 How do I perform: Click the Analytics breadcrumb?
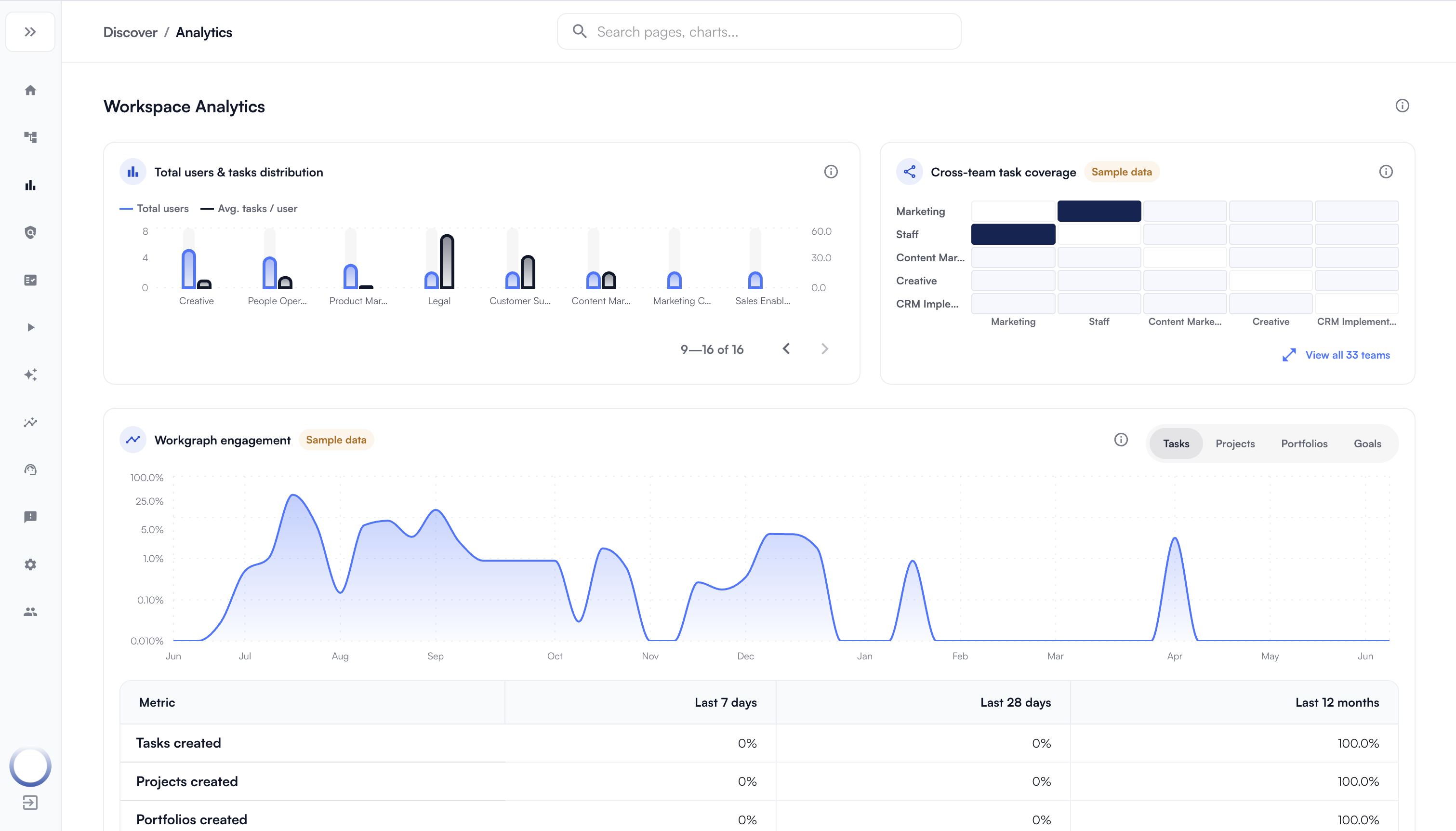pyautogui.click(x=204, y=32)
